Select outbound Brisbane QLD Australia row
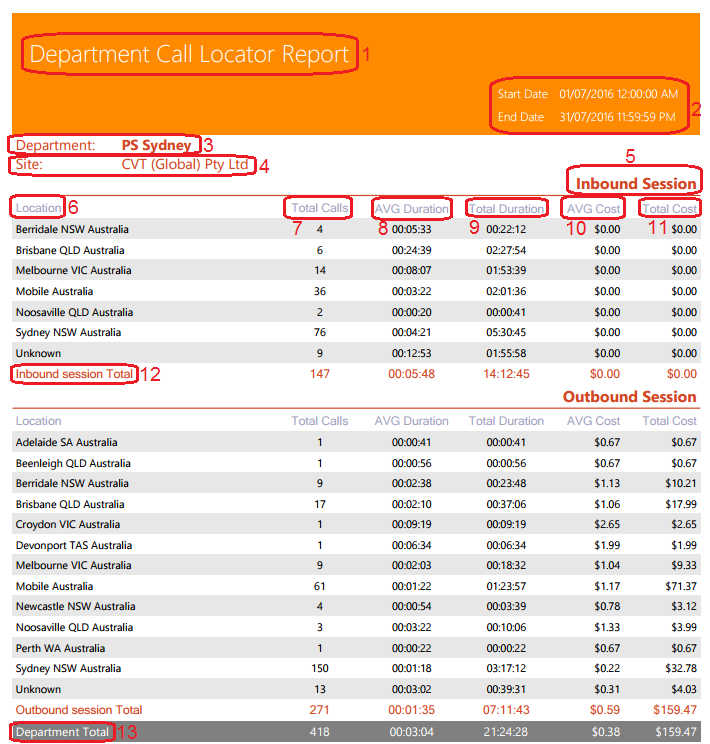710x744 pixels. tap(356, 504)
